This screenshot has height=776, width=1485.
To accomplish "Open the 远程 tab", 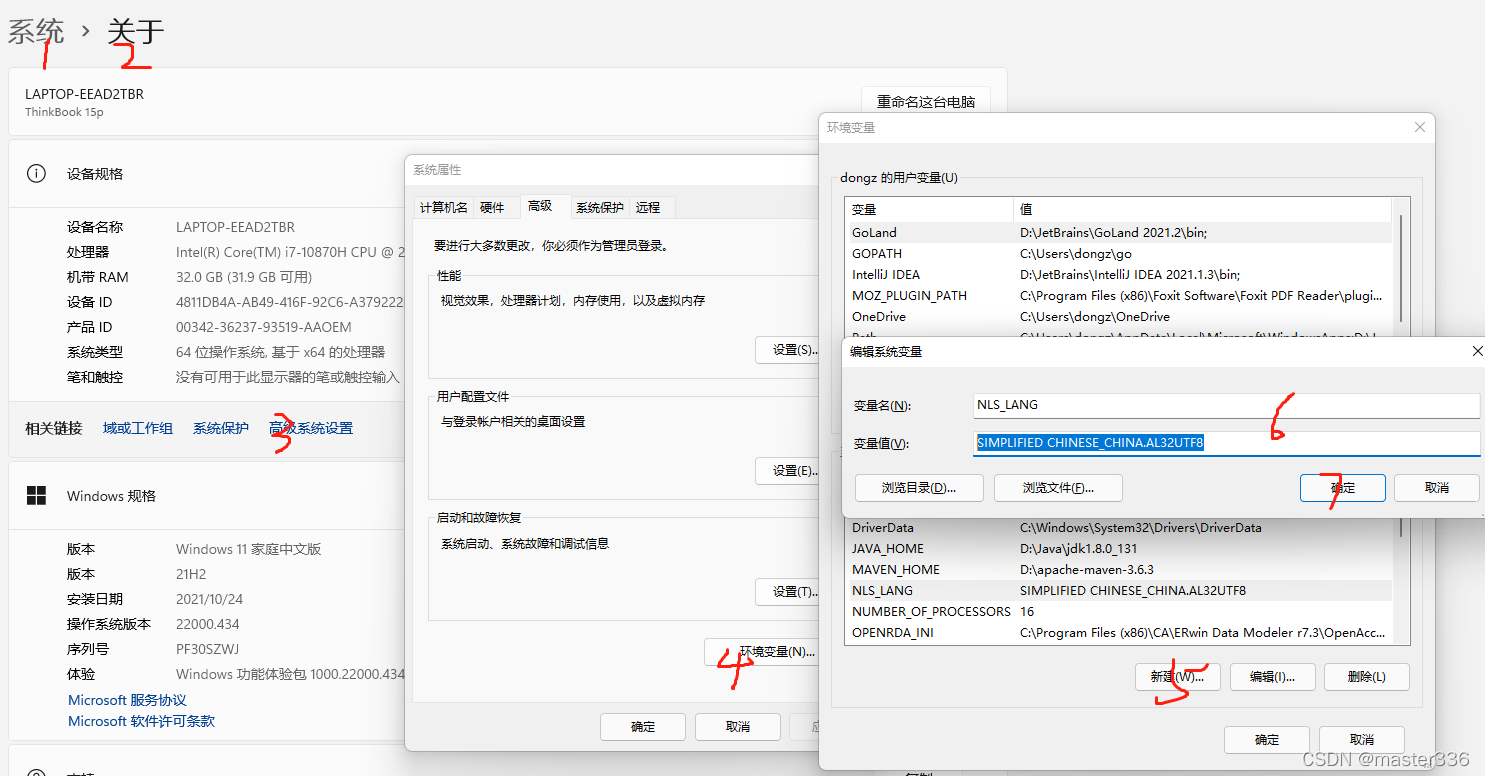I will tap(648, 207).
